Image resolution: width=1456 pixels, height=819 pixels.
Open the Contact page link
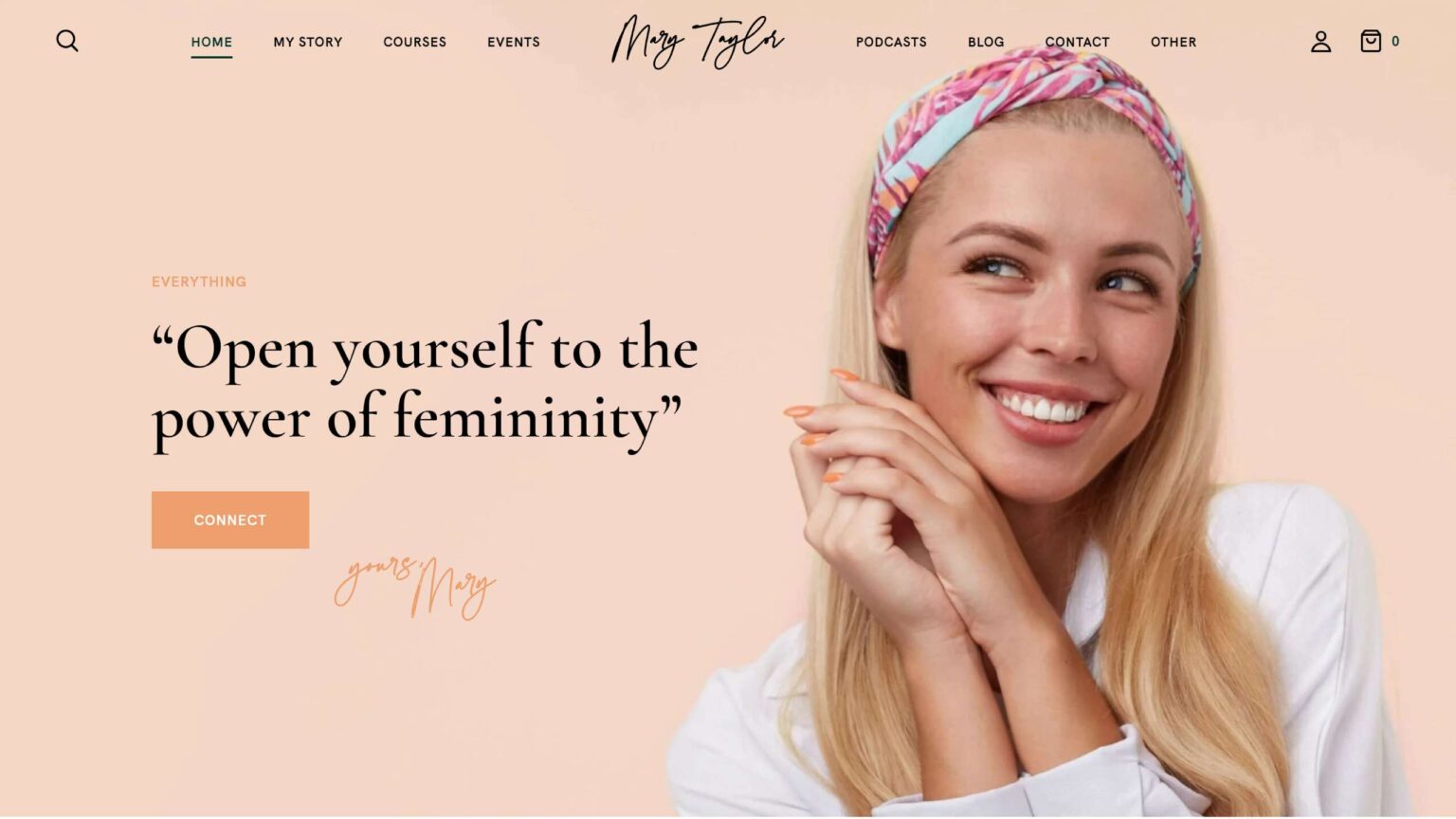pyautogui.click(x=1077, y=42)
